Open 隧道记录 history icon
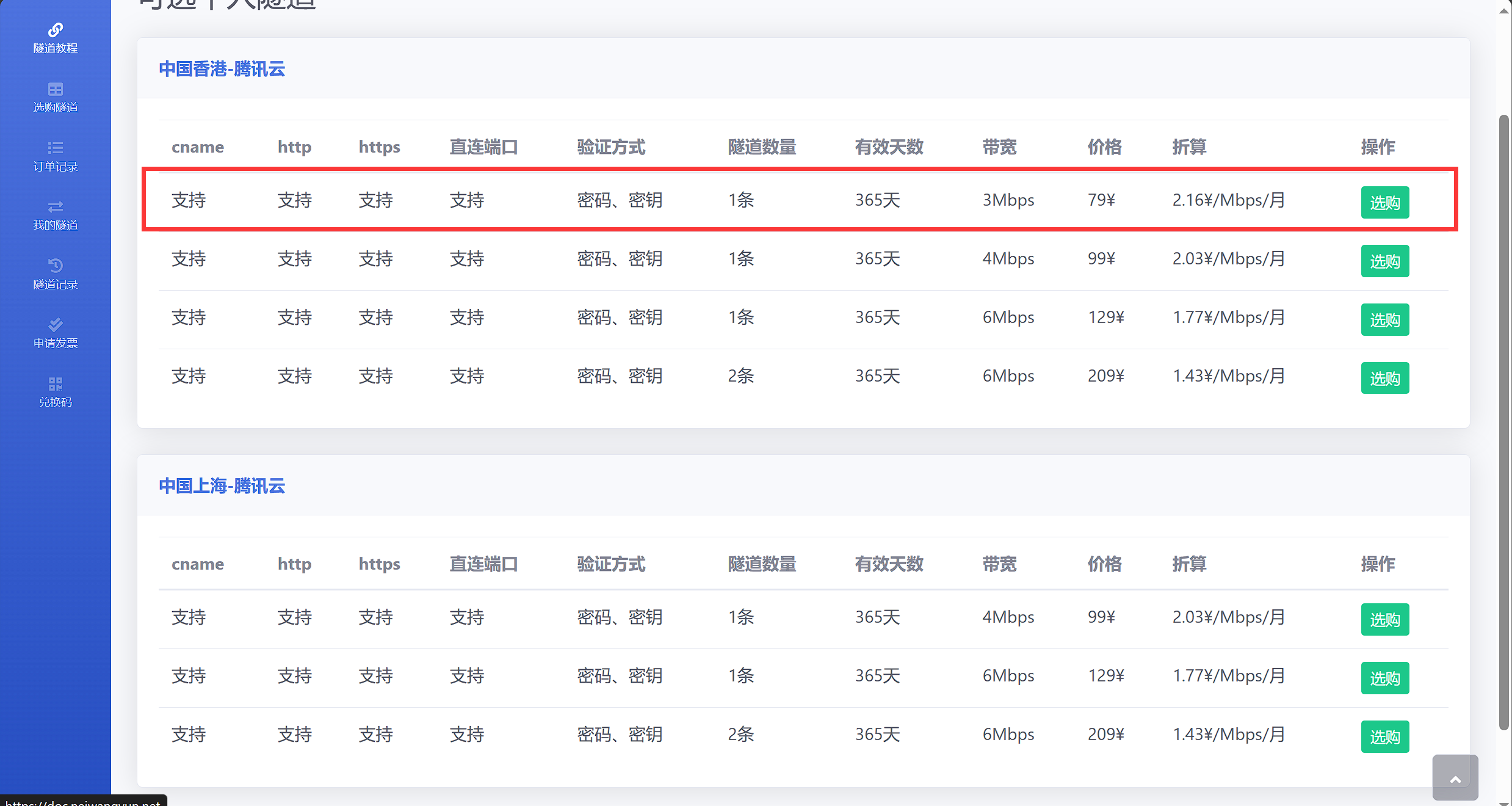 click(56, 266)
